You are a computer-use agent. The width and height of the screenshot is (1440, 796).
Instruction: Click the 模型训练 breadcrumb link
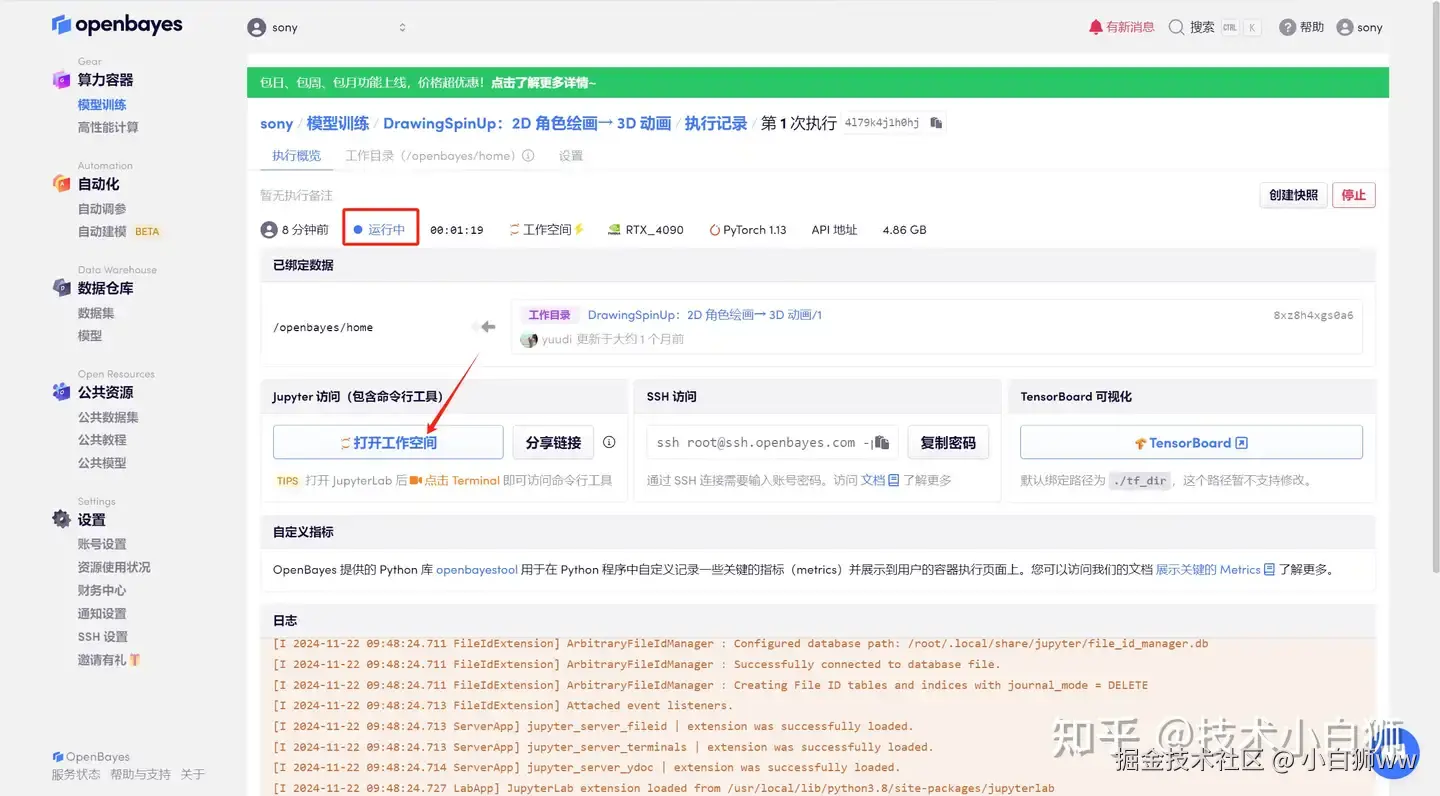[x=337, y=124]
